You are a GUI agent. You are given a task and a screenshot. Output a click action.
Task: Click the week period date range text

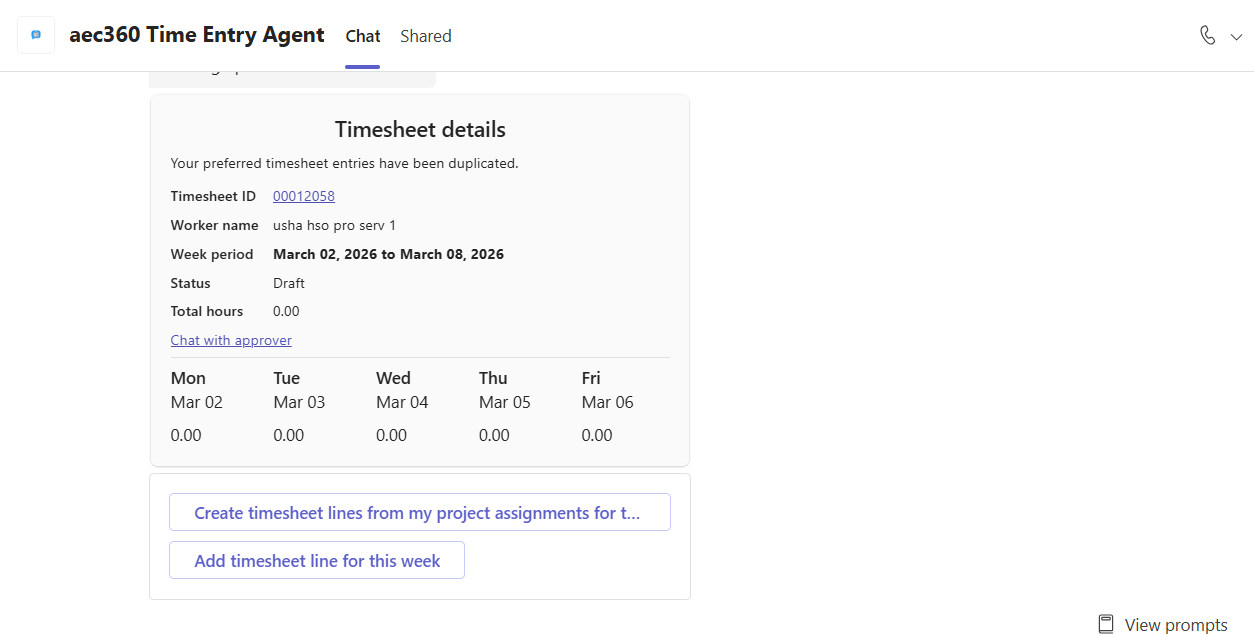[x=388, y=254]
